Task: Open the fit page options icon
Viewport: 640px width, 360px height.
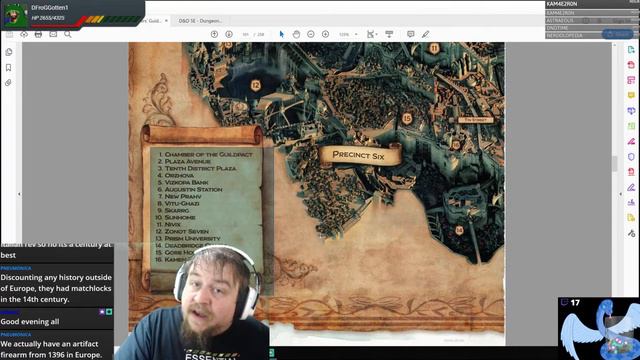Action: pos(371,34)
